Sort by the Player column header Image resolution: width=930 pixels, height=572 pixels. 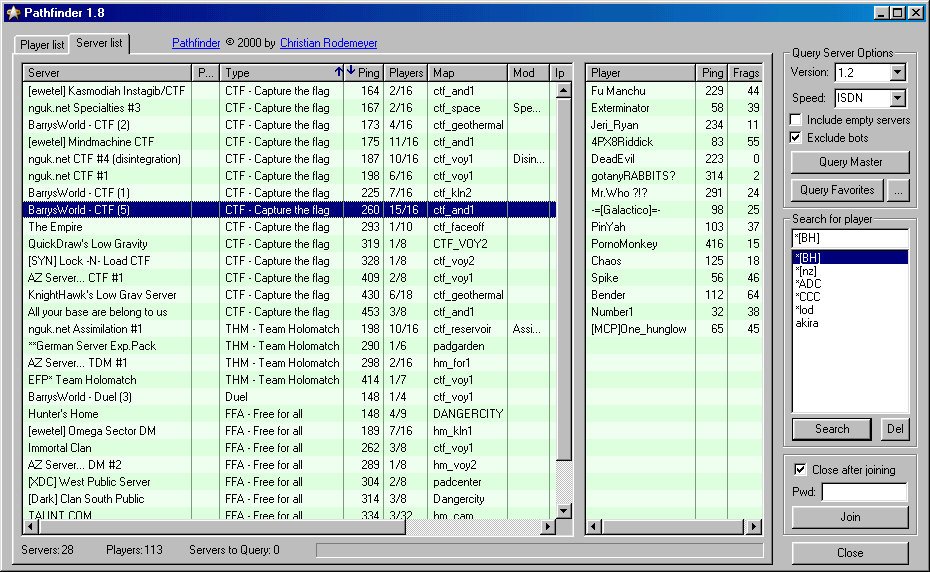(x=641, y=72)
